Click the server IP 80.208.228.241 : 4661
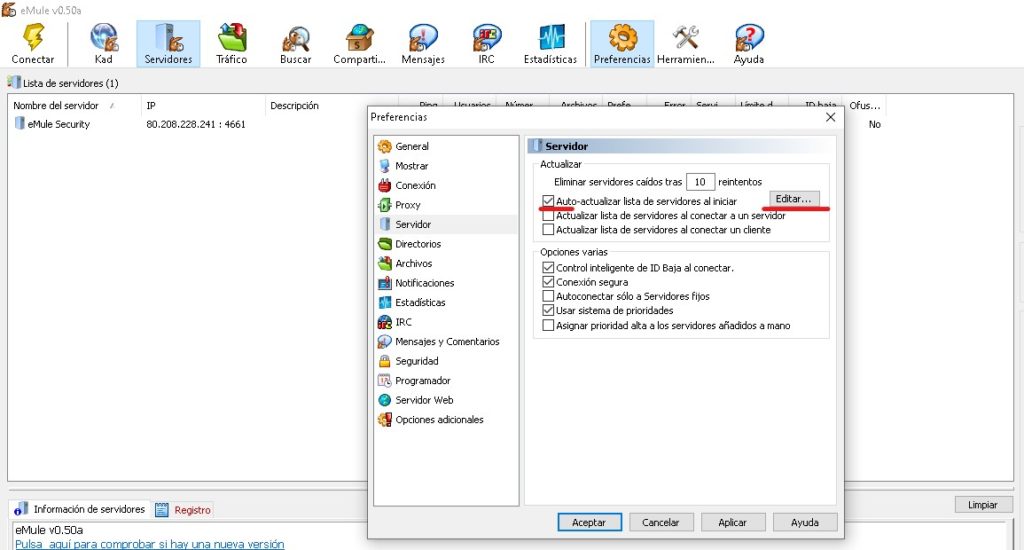The width and height of the screenshot is (1024, 550). (196, 124)
